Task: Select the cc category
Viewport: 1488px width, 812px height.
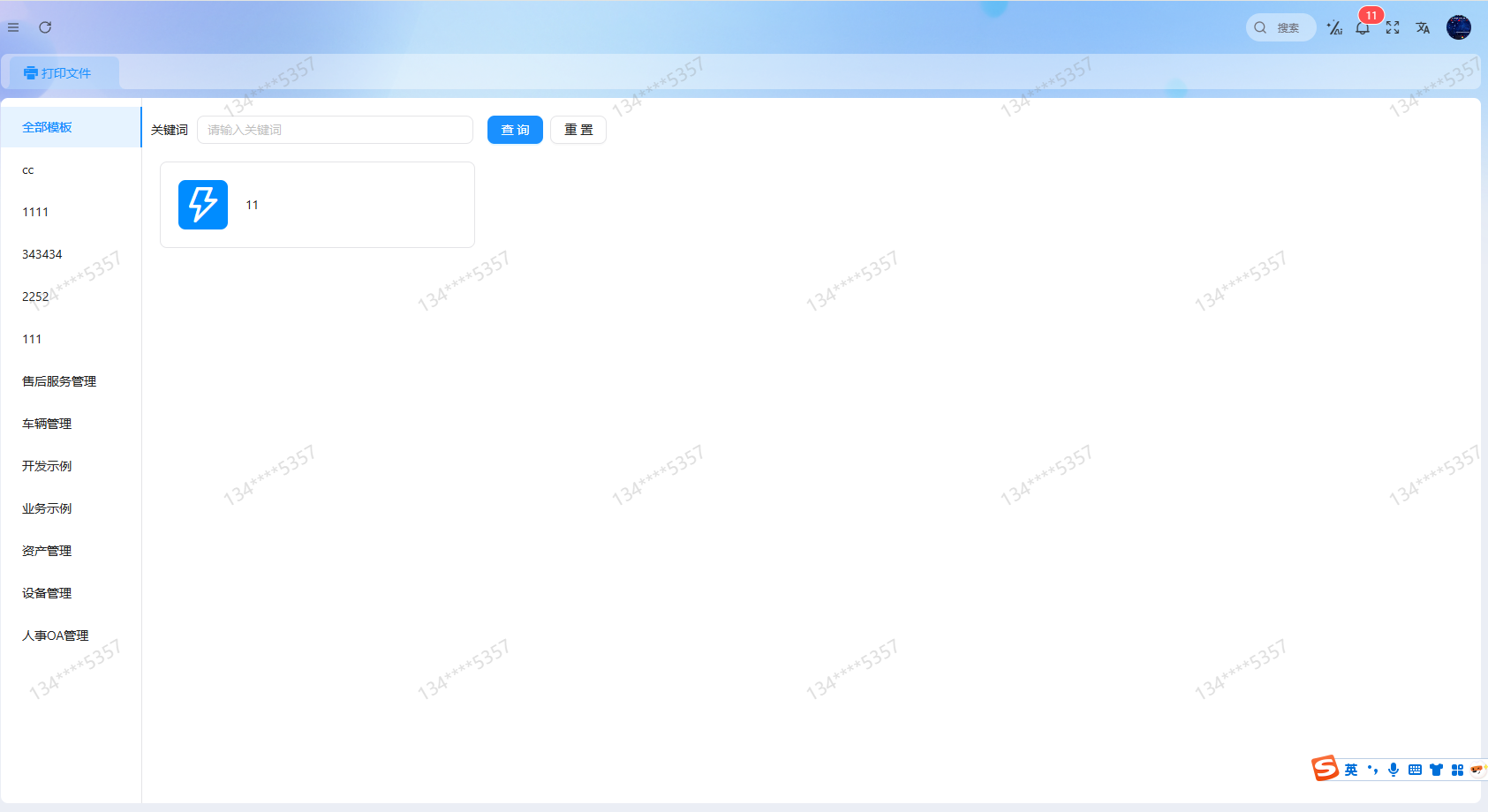Action: coord(71,169)
